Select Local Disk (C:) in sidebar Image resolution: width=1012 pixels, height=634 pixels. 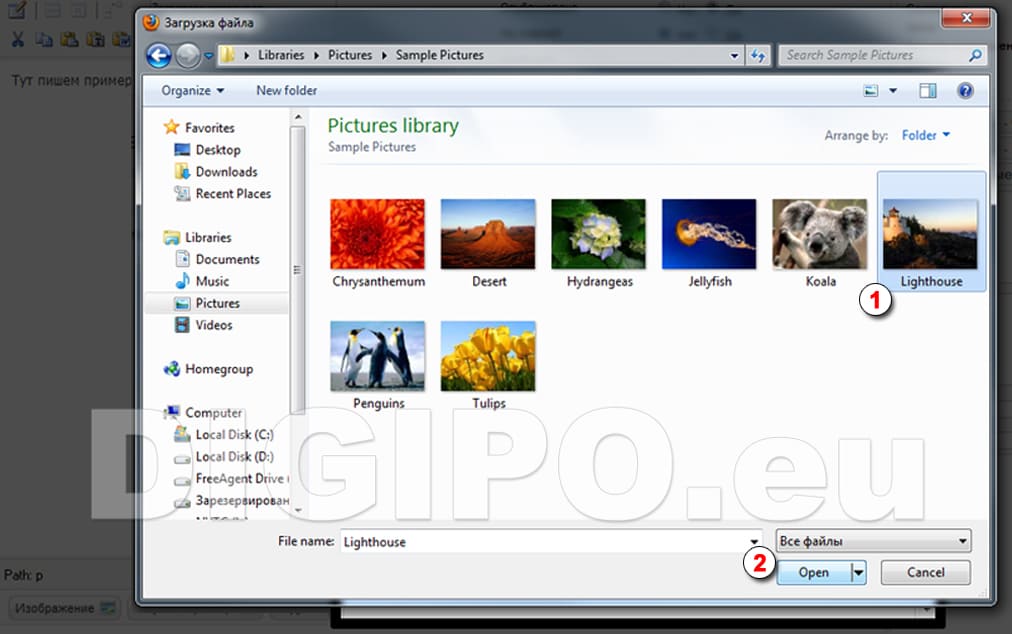pos(234,435)
